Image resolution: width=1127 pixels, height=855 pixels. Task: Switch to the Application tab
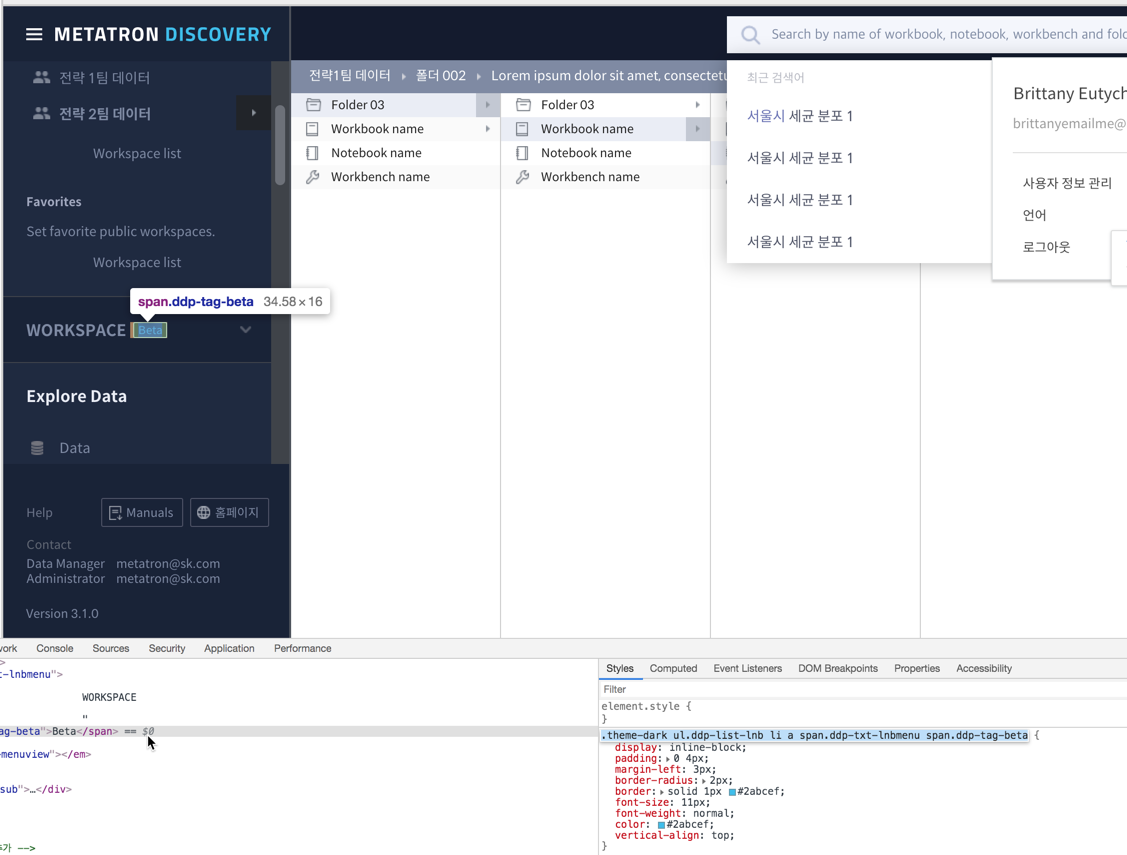click(x=229, y=648)
